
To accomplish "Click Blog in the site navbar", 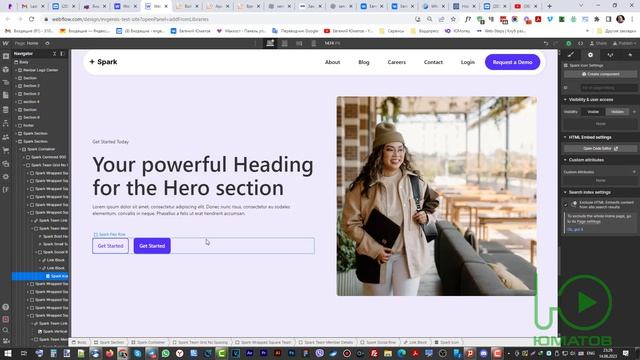I will pyautogui.click(x=364, y=62).
